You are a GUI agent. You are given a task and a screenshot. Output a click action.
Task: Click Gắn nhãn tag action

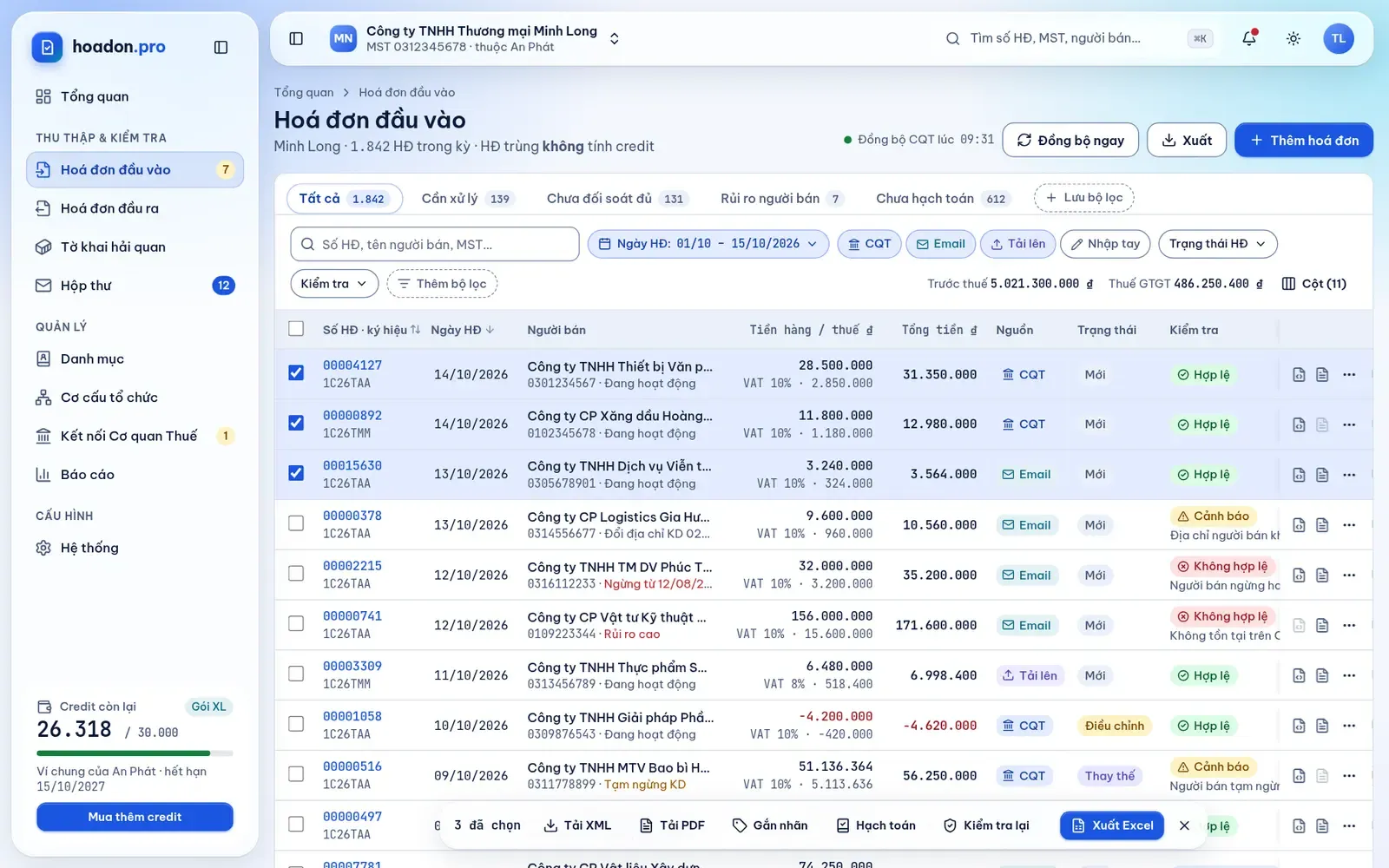[x=771, y=825]
